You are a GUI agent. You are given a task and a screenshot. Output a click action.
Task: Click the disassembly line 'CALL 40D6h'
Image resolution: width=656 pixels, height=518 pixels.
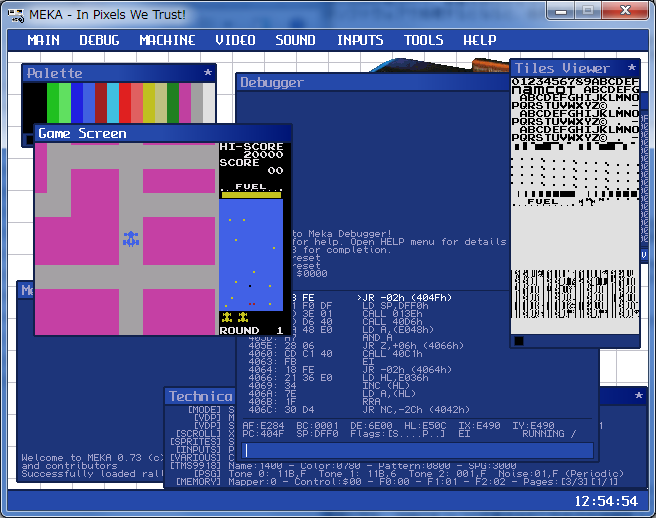pos(392,321)
